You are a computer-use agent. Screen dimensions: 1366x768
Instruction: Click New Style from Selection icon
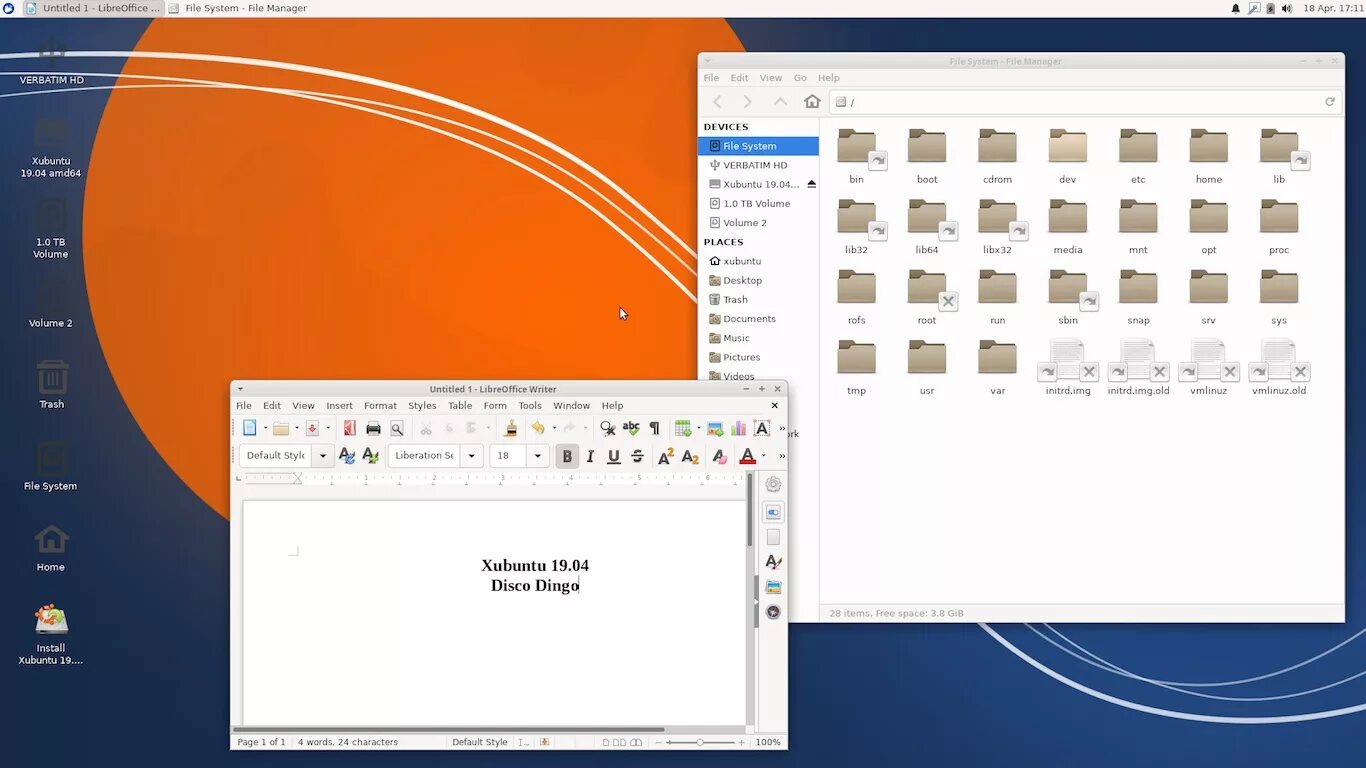coord(370,456)
